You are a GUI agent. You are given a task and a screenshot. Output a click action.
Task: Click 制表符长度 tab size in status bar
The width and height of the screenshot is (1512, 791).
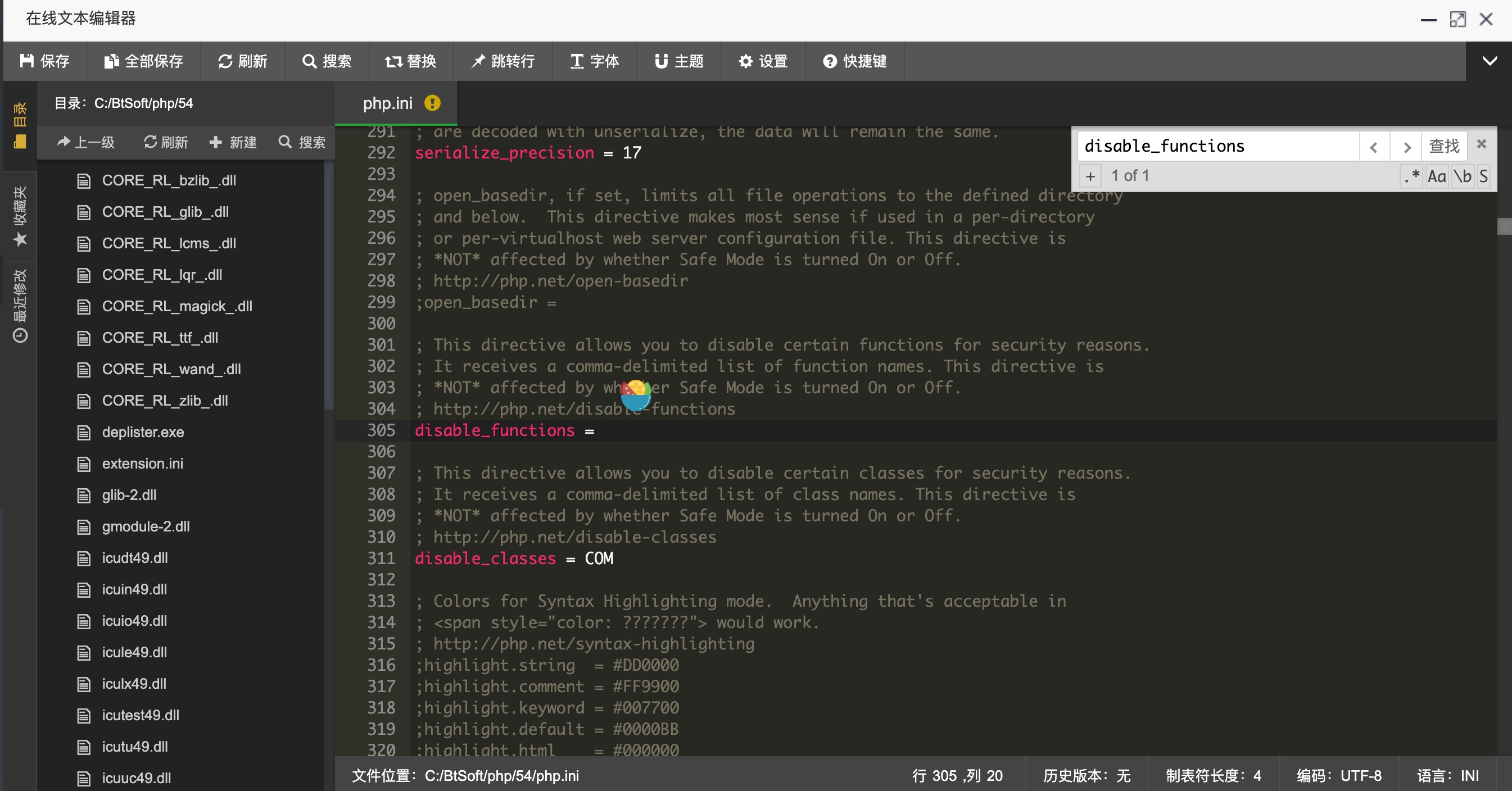(1213, 776)
